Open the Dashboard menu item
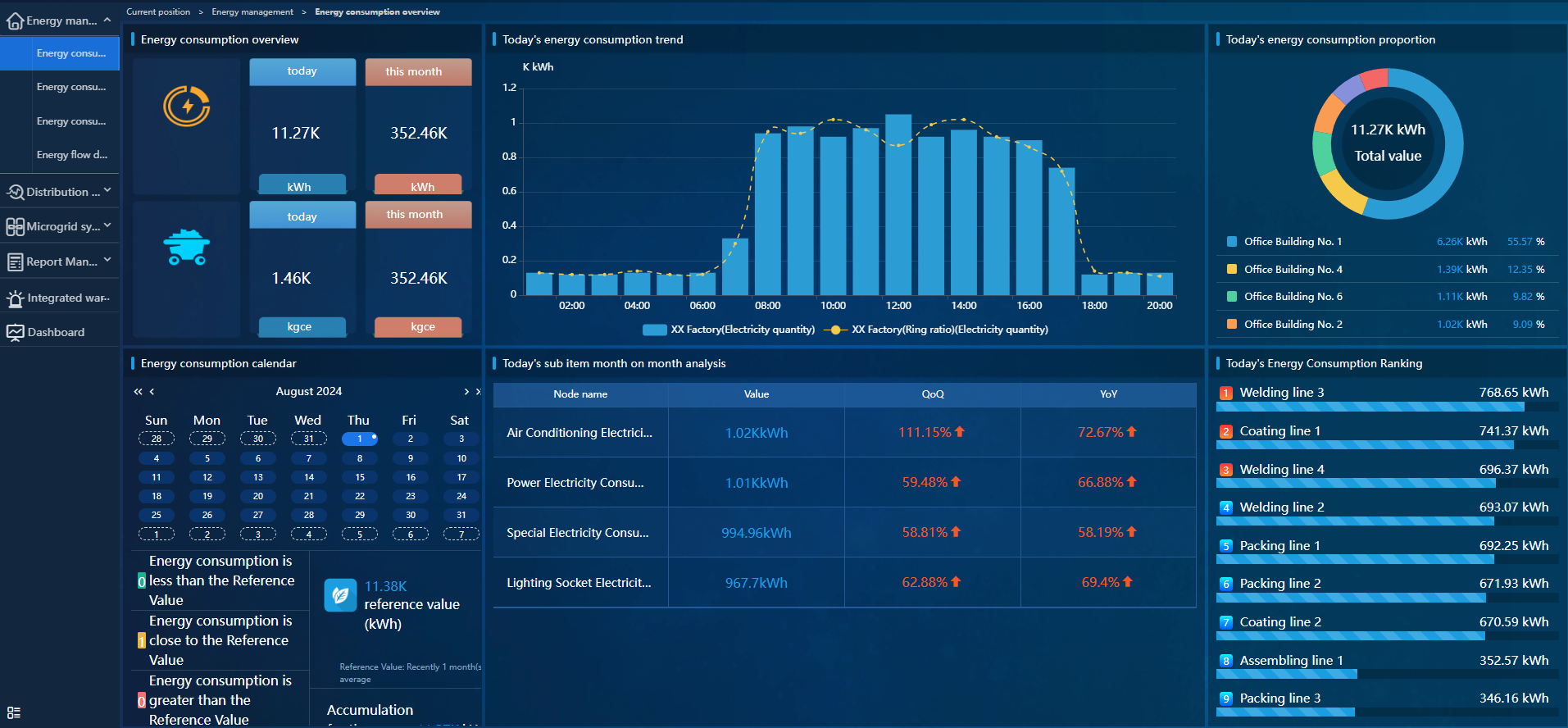 56,333
